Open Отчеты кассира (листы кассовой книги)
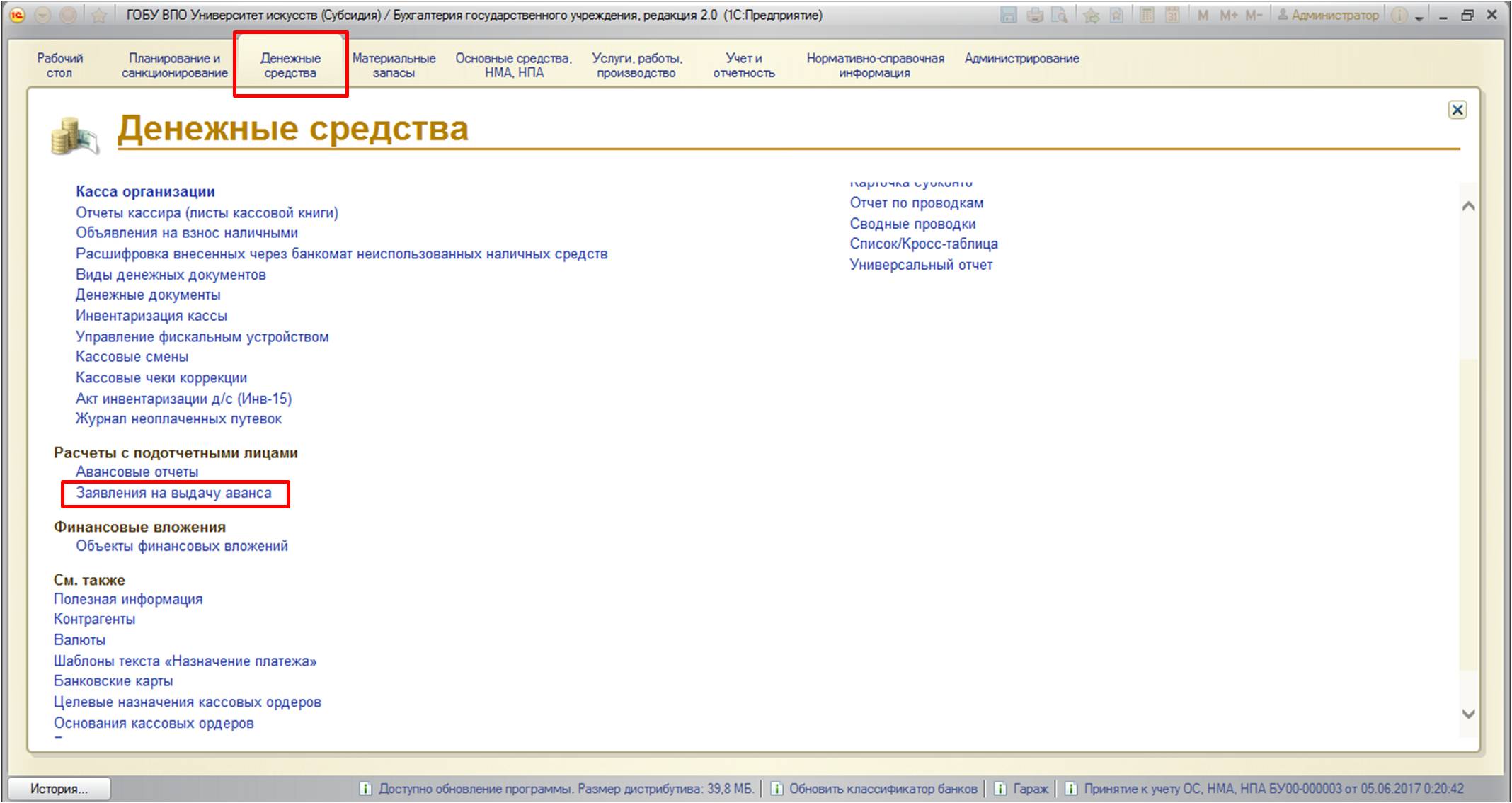The width and height of the screenshot is (1512, 803). tap(207, 212)
